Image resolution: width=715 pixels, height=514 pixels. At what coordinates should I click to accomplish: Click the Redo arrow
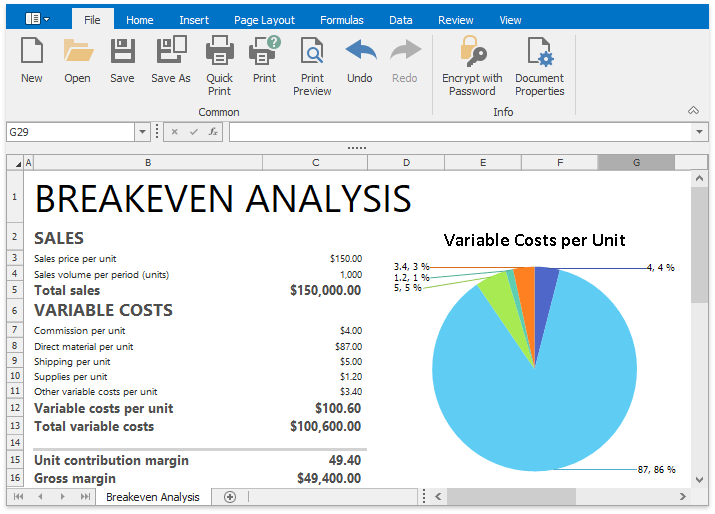pos(405,50)
